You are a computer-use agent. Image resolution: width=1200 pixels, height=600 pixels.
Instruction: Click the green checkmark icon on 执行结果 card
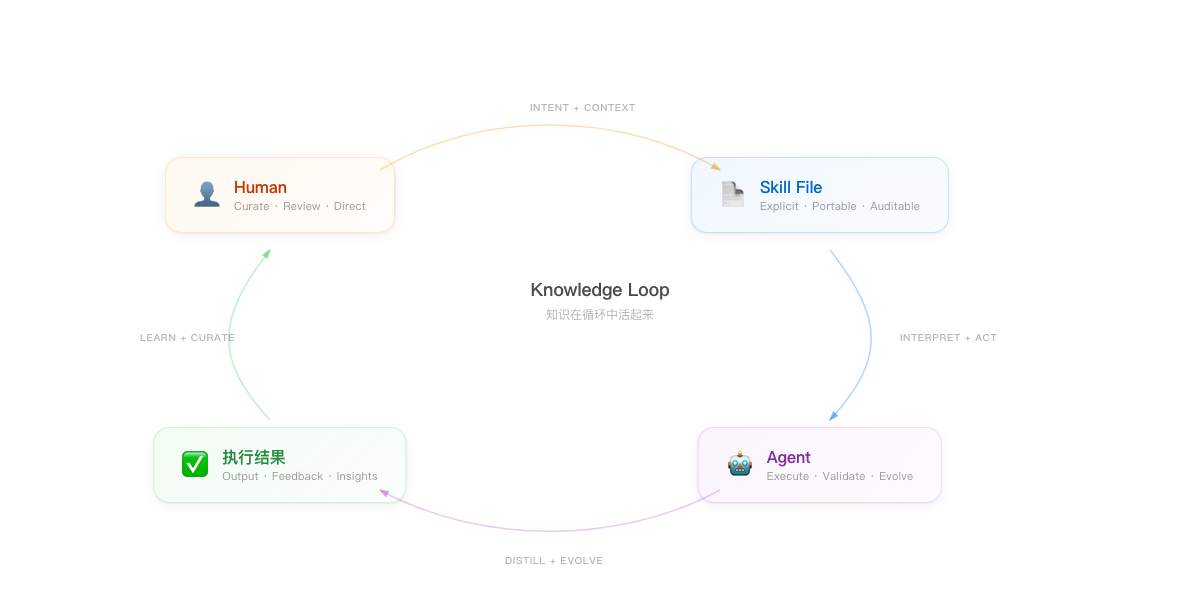pos(195,463)
